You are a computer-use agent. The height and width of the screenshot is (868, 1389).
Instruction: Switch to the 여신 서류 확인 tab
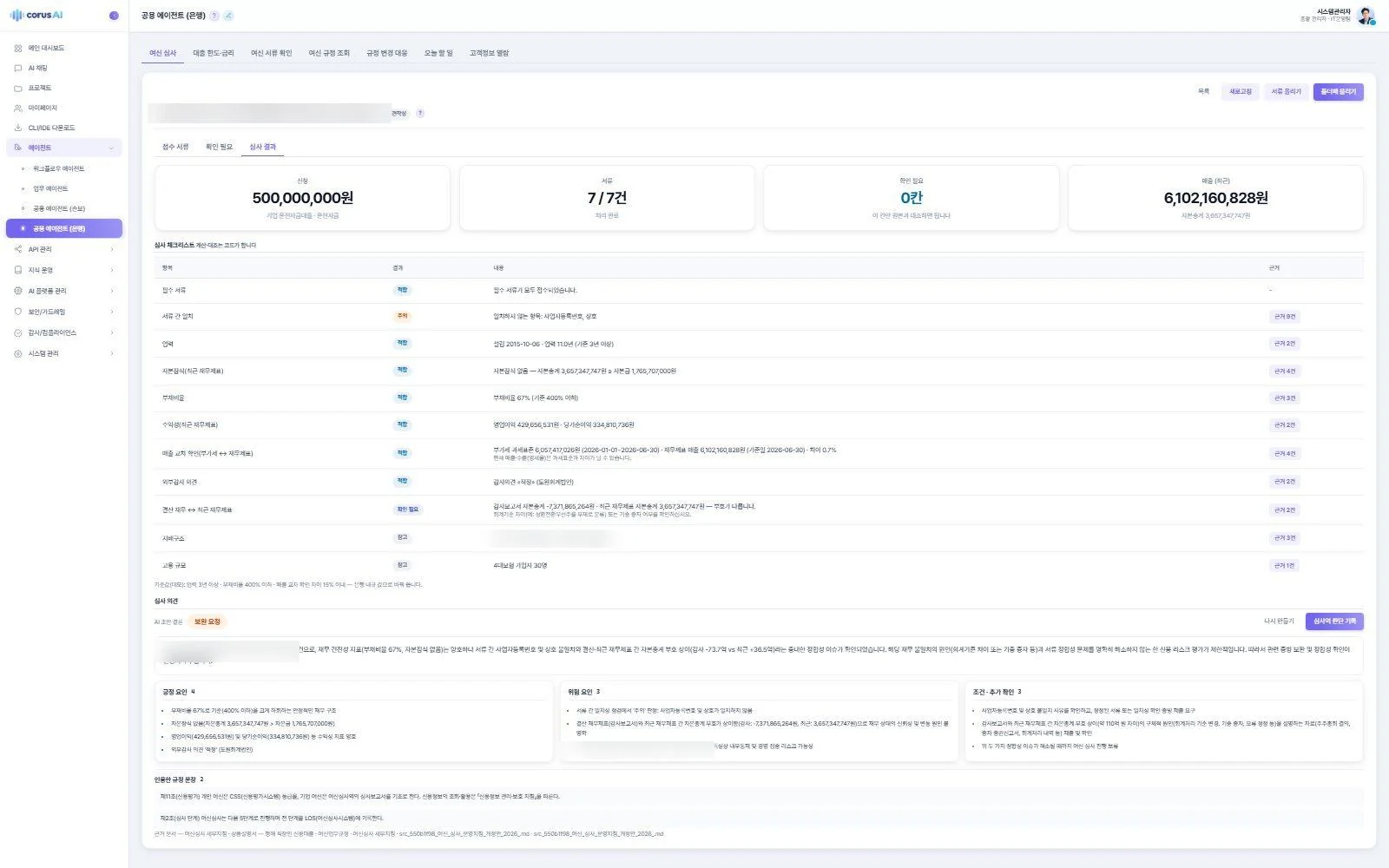click(271, 53)
